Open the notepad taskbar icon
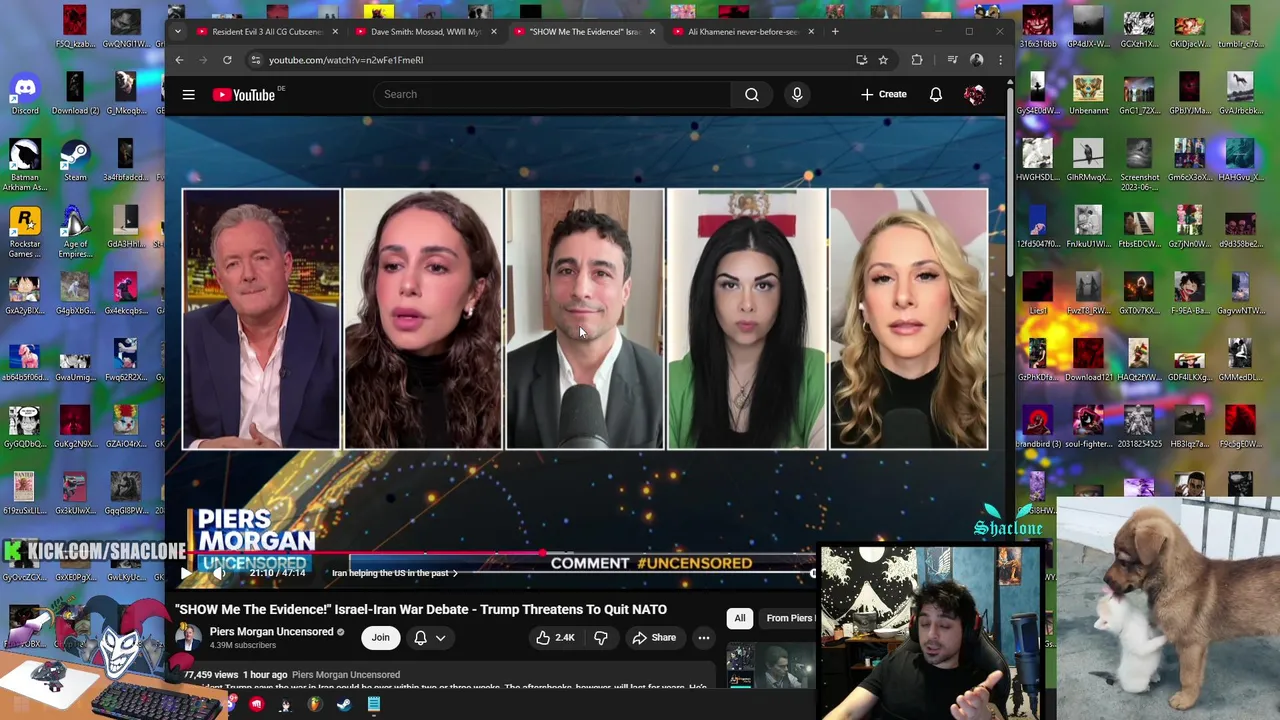Image resolution: width=1280 pixels, height=720 pixels. click(x=373, y=705)
